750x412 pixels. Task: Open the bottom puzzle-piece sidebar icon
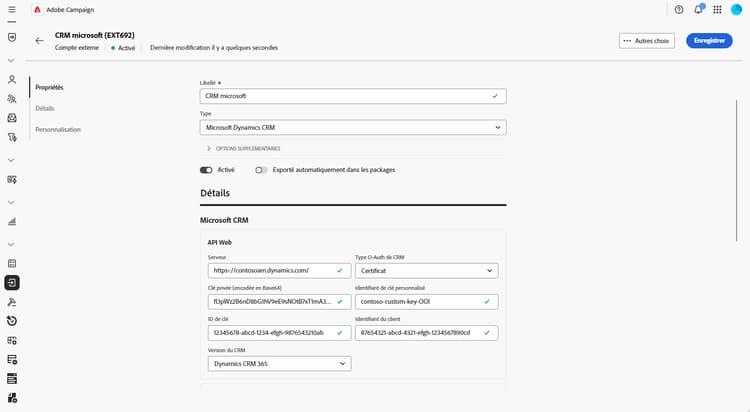(x=12, y=398)
